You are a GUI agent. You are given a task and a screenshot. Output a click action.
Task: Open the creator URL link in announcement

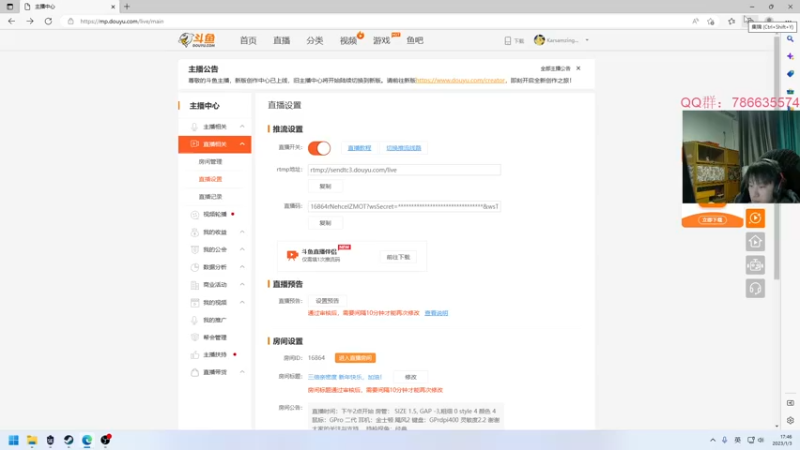coord(460,81)
